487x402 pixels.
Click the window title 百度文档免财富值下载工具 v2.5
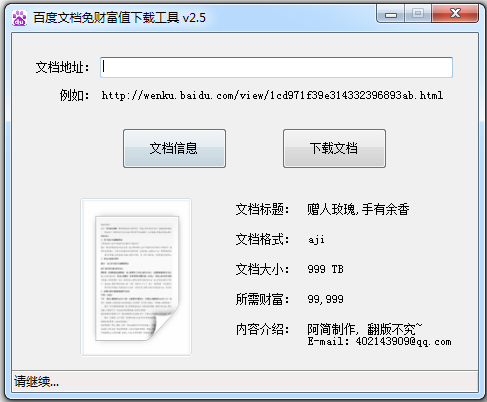coord(119,18)
